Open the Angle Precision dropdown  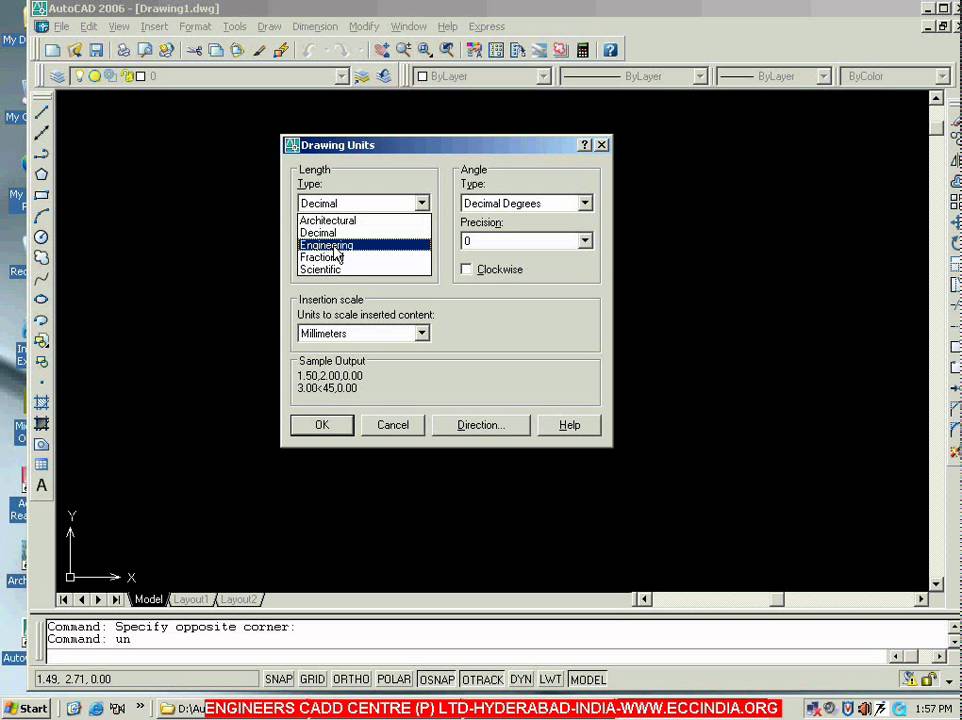coord(585,241)
